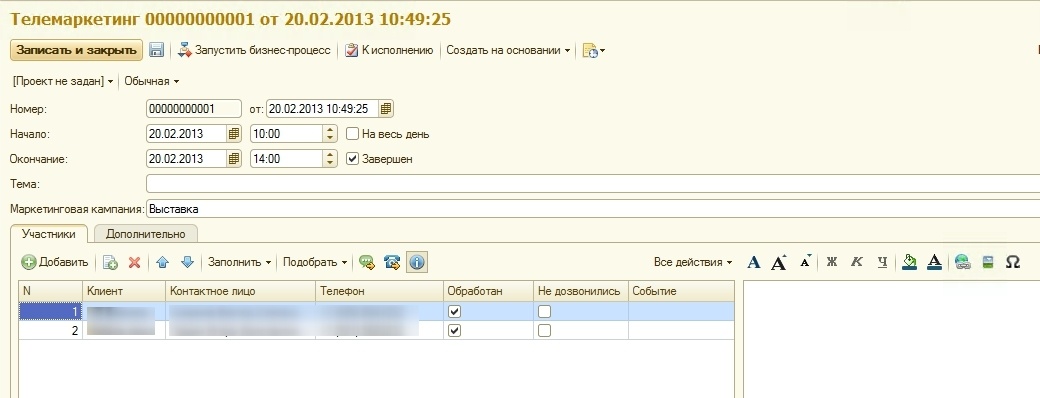Move the row up with the blue arrow

point(162,263)
